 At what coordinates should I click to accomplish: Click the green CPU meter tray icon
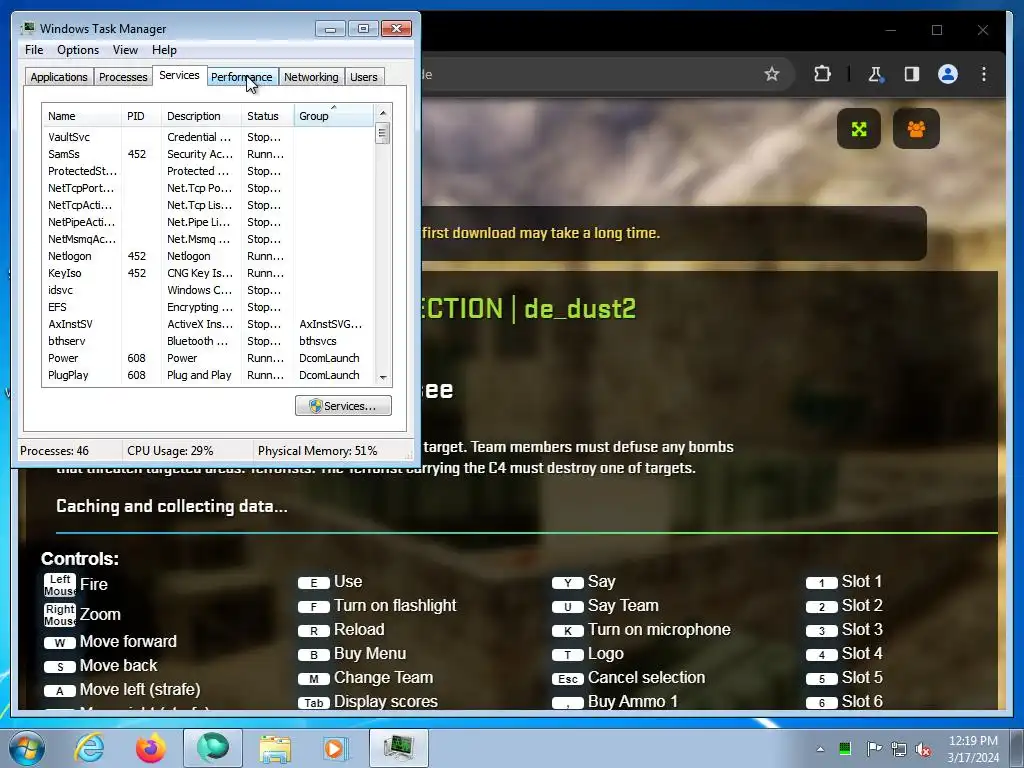tap(845, 748)
